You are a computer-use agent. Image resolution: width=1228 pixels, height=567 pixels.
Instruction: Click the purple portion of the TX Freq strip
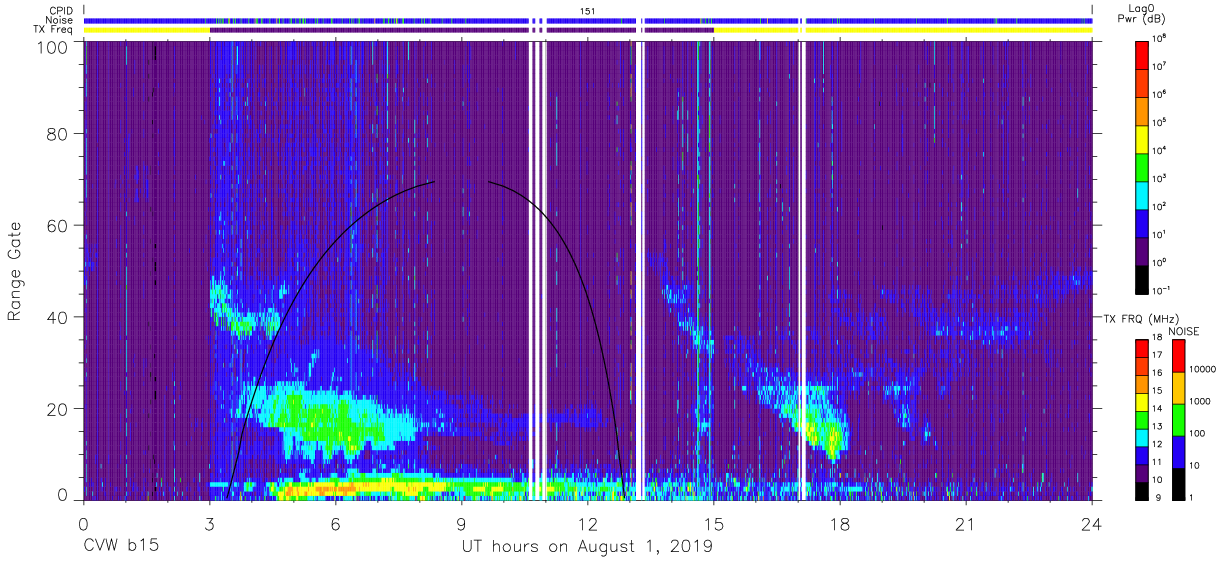point(460,30)
